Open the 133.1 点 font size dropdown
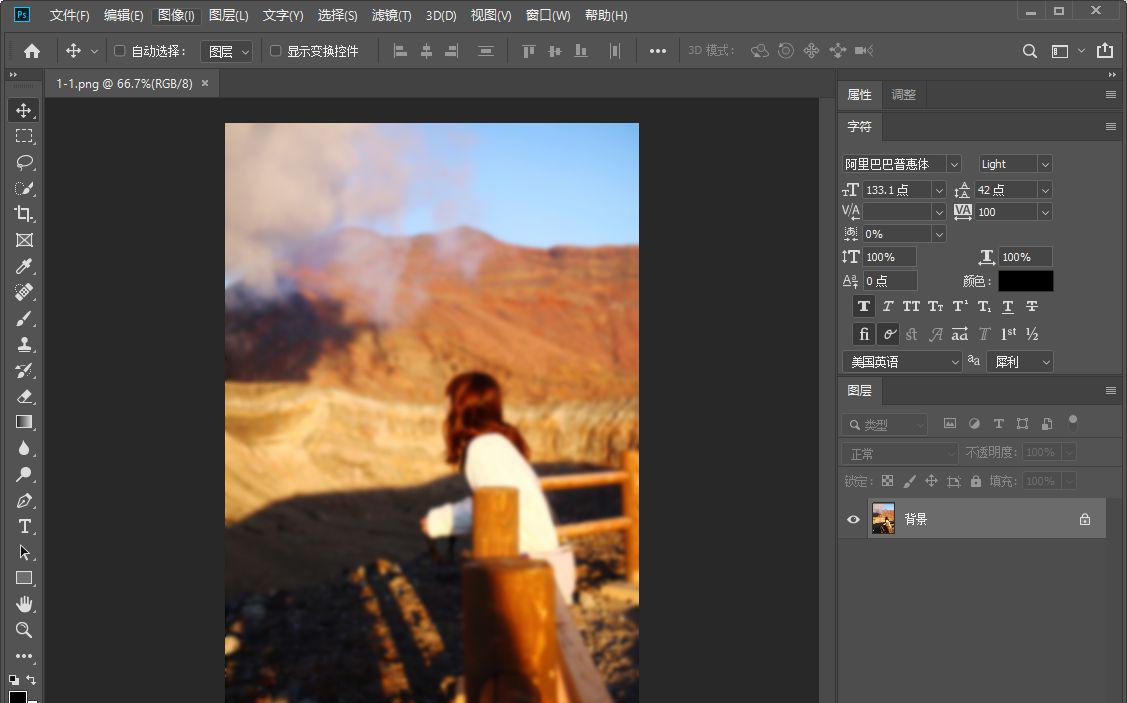 coord(938,190)
